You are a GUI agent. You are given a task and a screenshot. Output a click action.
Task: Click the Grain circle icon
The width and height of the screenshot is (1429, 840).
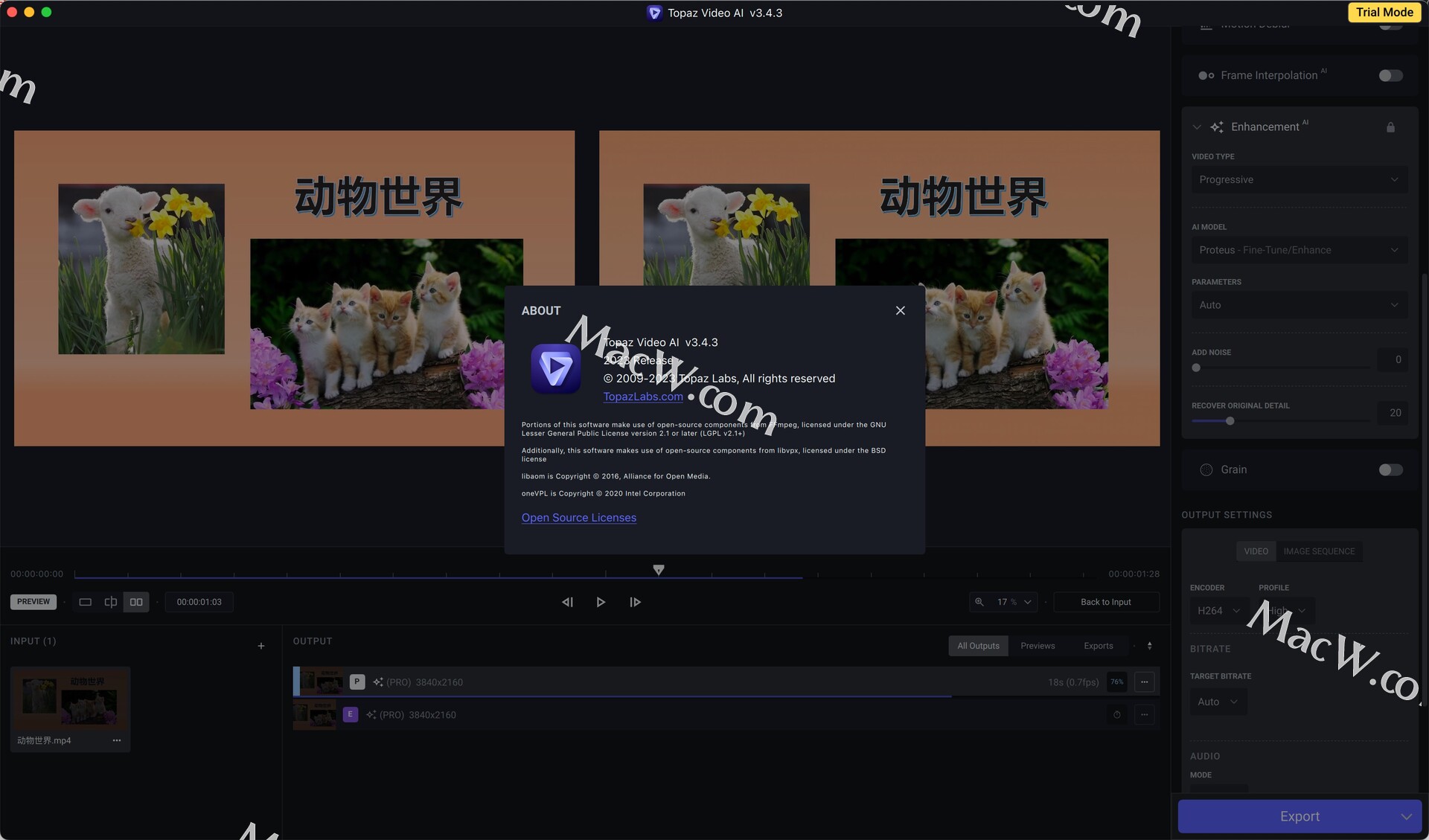coord(1206,469)
